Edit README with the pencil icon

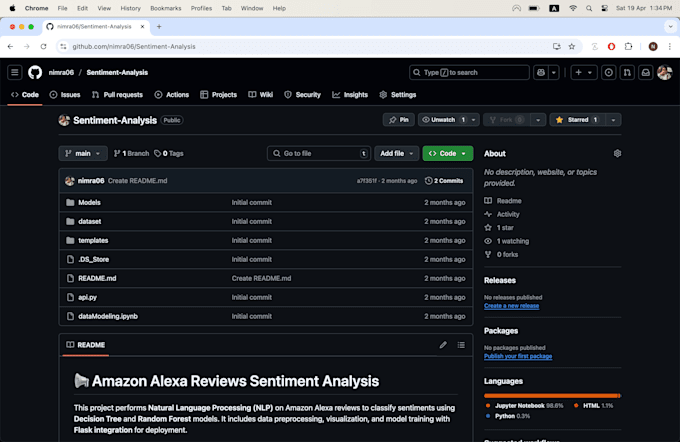point(443,345)
